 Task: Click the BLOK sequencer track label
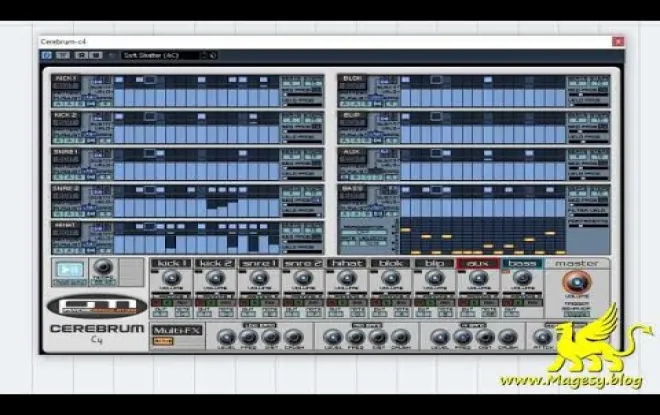pos(353,79)
